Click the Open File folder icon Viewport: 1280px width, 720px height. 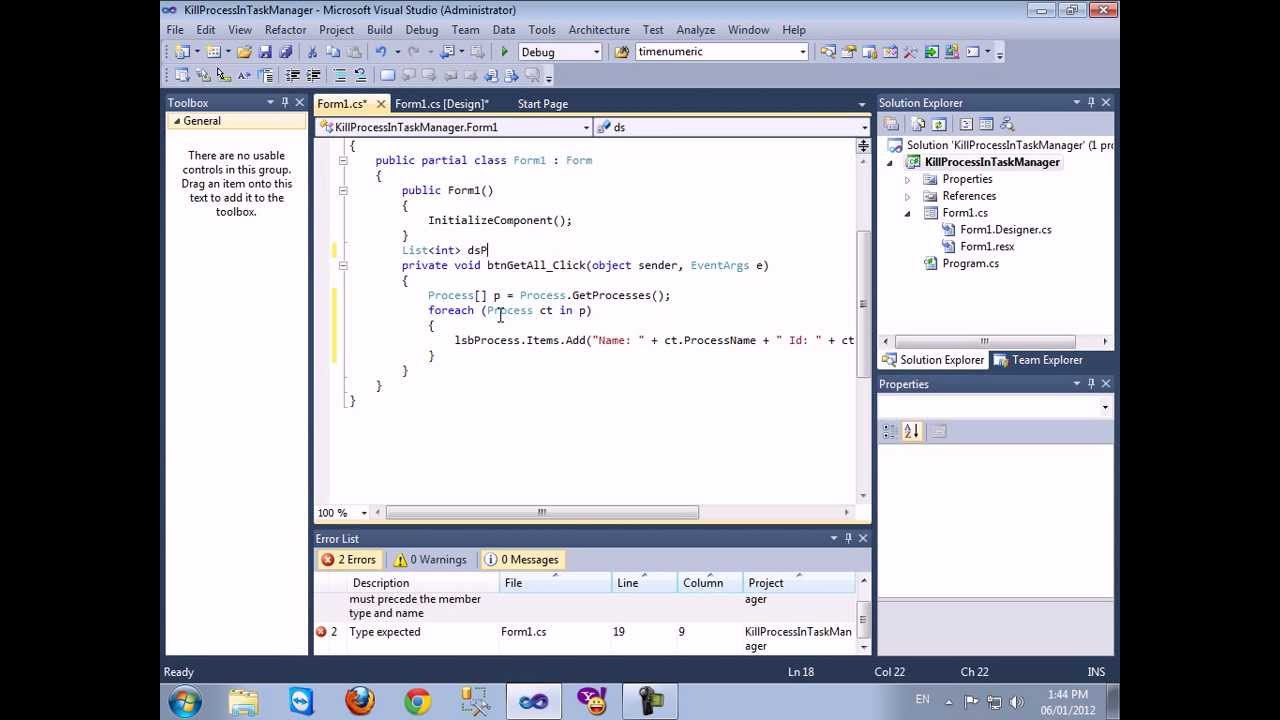(x=244, y=52)
